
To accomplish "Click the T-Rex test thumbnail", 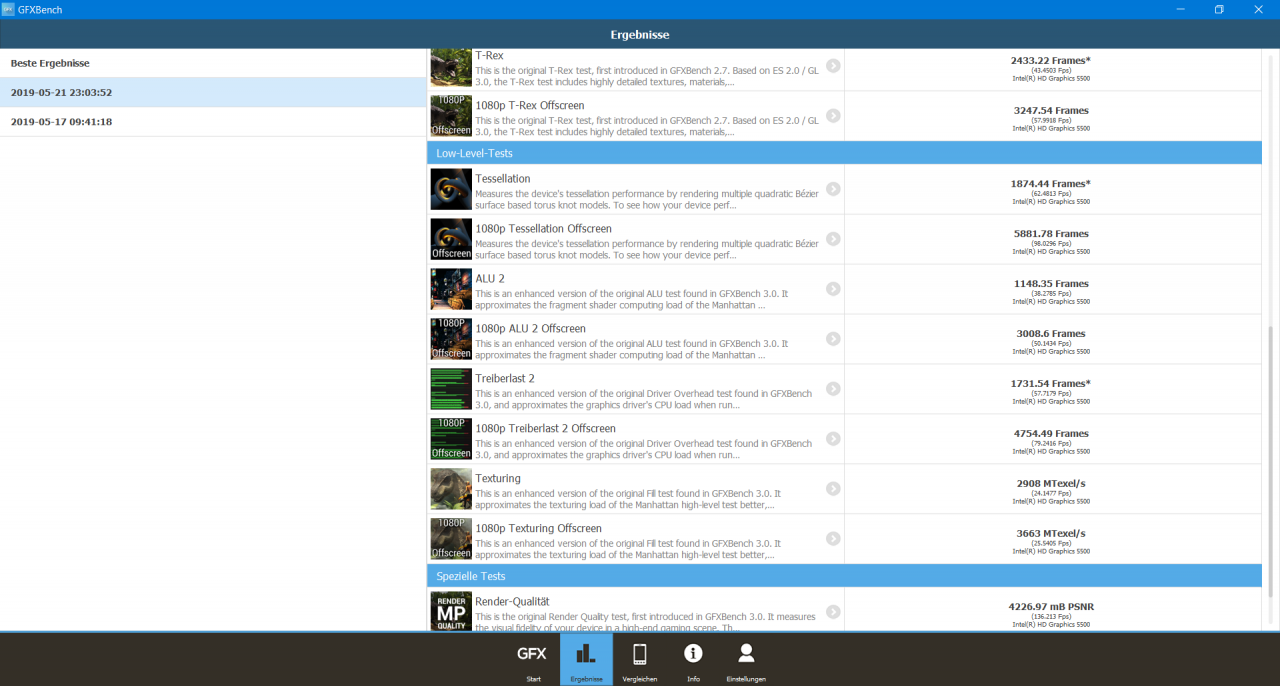I will (x=451, y=67).
